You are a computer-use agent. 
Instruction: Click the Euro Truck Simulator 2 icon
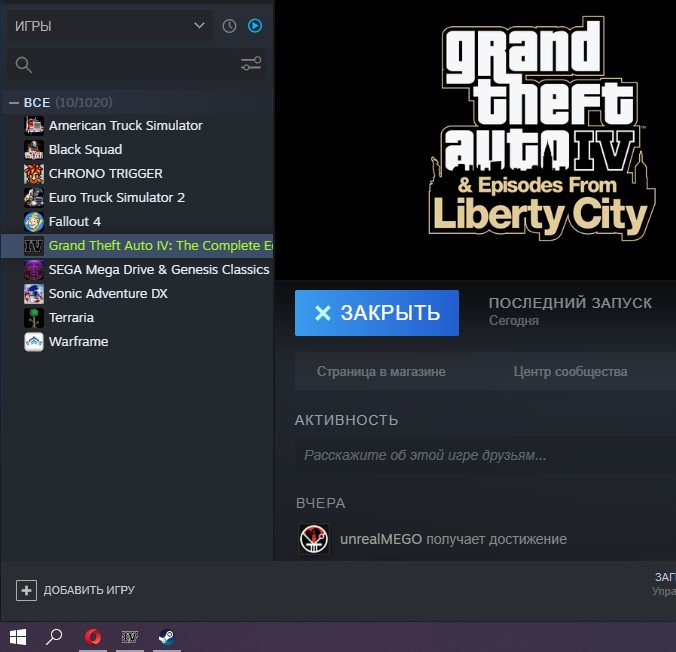pyautogui.click(x=34, y=197)
